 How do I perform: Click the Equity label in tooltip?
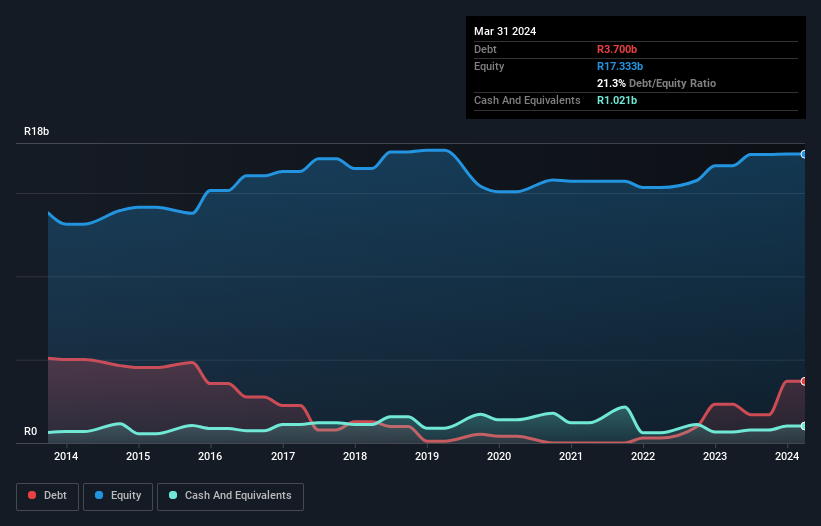tap(489, 66)
